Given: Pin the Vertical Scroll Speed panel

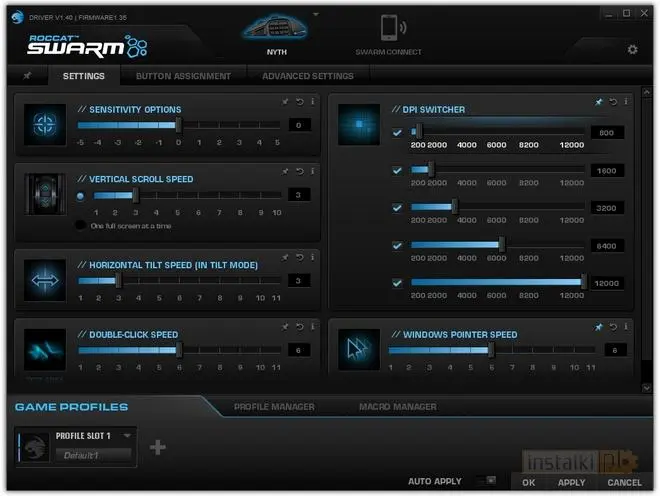Looking at the screenshot, I should pos(285,171).
